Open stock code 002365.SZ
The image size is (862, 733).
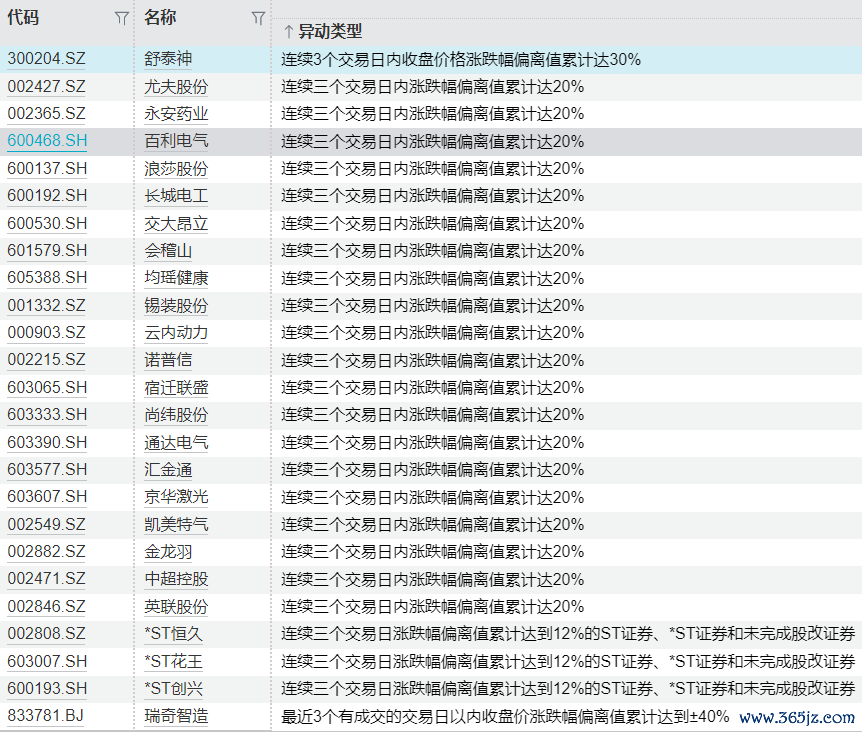47,114
